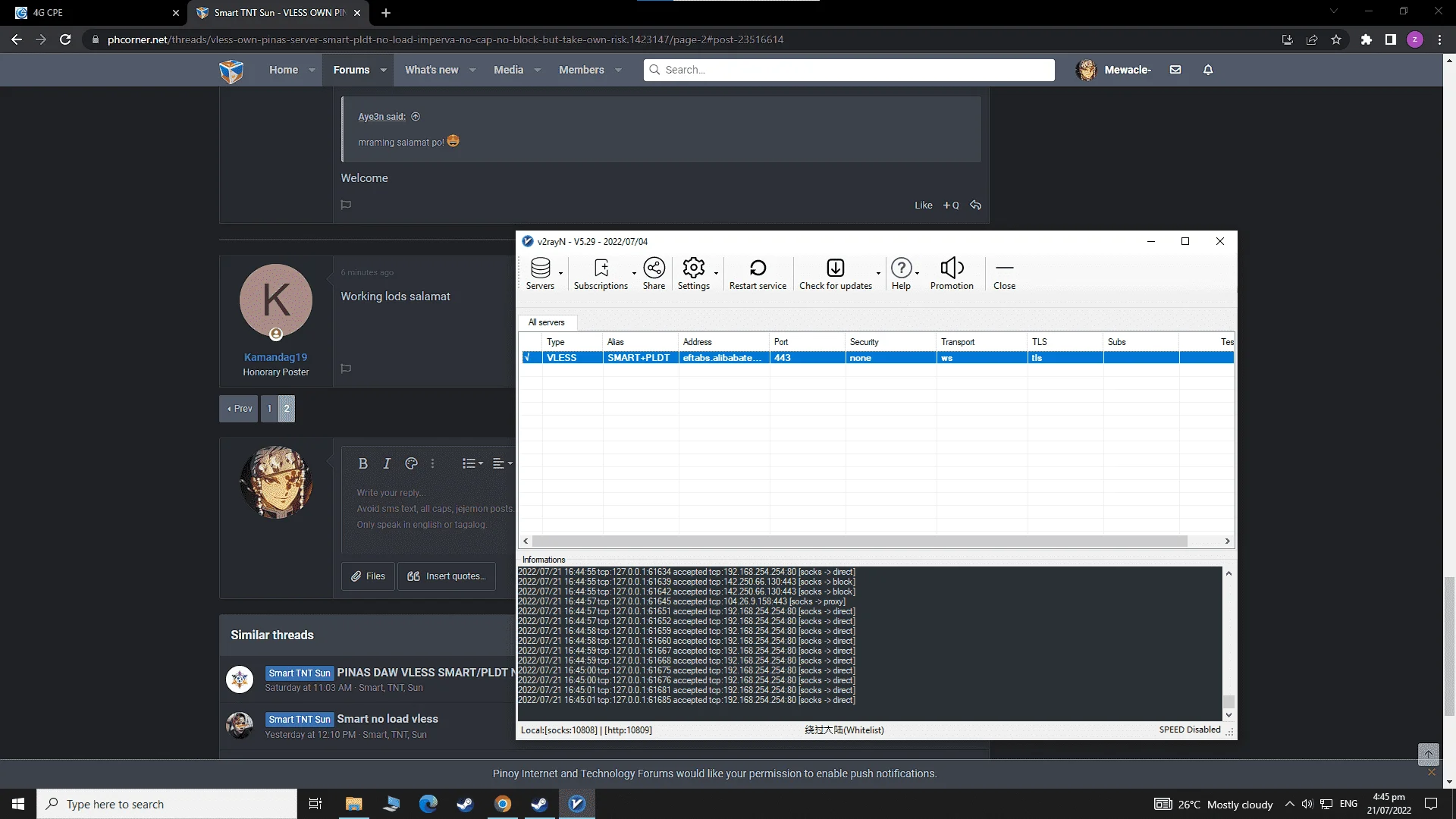
Task: Open the inbox envelope icon
Action: click(1175, 70)
